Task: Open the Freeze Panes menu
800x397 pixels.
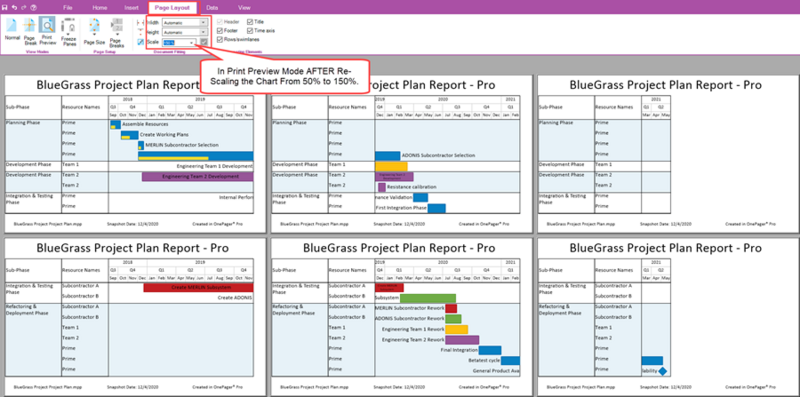Action: [68, 32]
